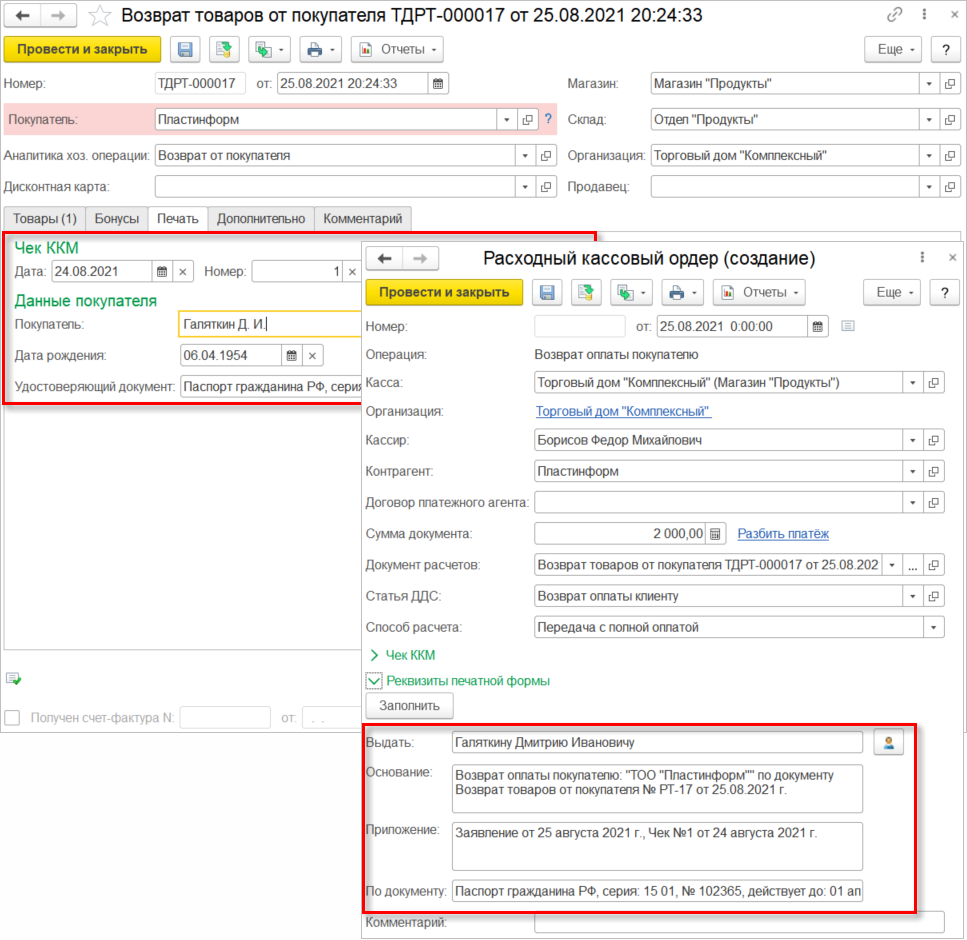Click into the Выдать input field
This screenshot has height=940, width=967.
pyautogui.click(x=657, y=743)
